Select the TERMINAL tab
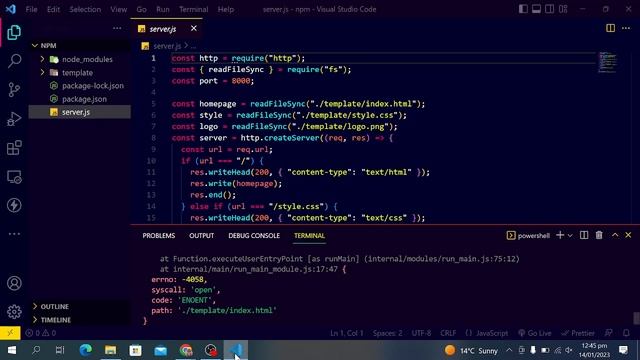Image resolution: width=640 pixels, height=360 pixels. click(x=309, y=236)
